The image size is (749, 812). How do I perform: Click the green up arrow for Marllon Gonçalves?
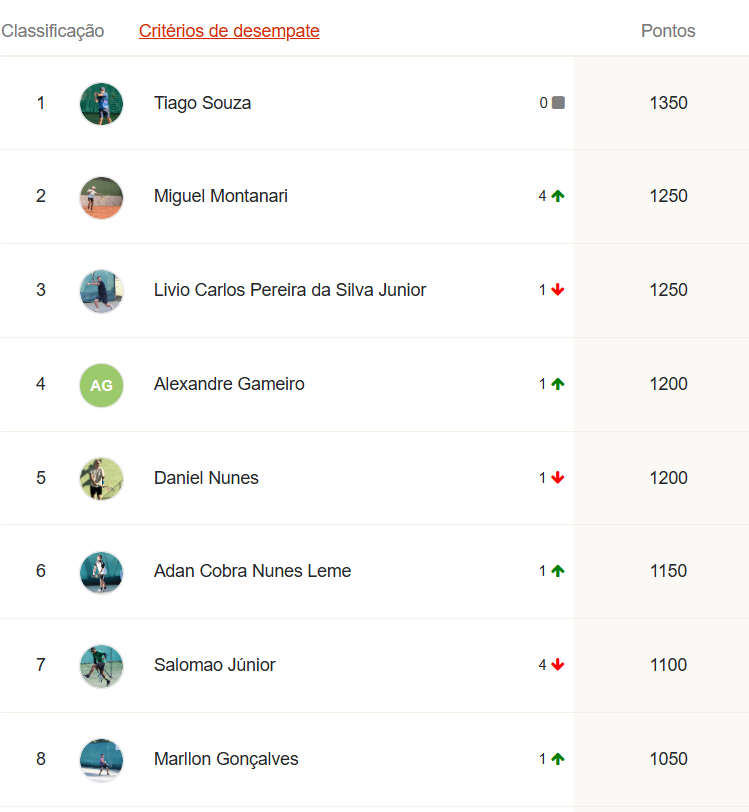tap(558, 759)
